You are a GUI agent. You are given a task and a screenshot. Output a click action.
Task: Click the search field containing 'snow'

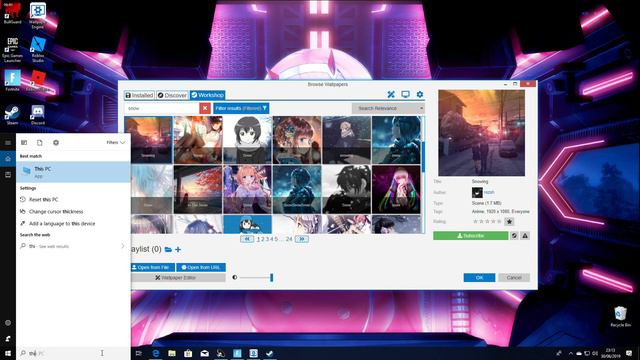[x=162, y=108]
